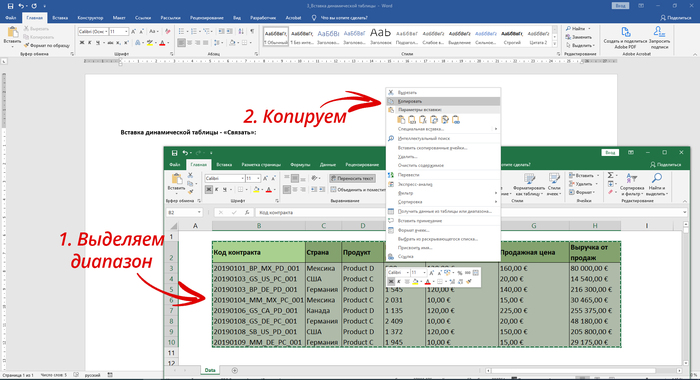
Task: Expand Фильтр submenu in context menu
Action: coord(443,193)
